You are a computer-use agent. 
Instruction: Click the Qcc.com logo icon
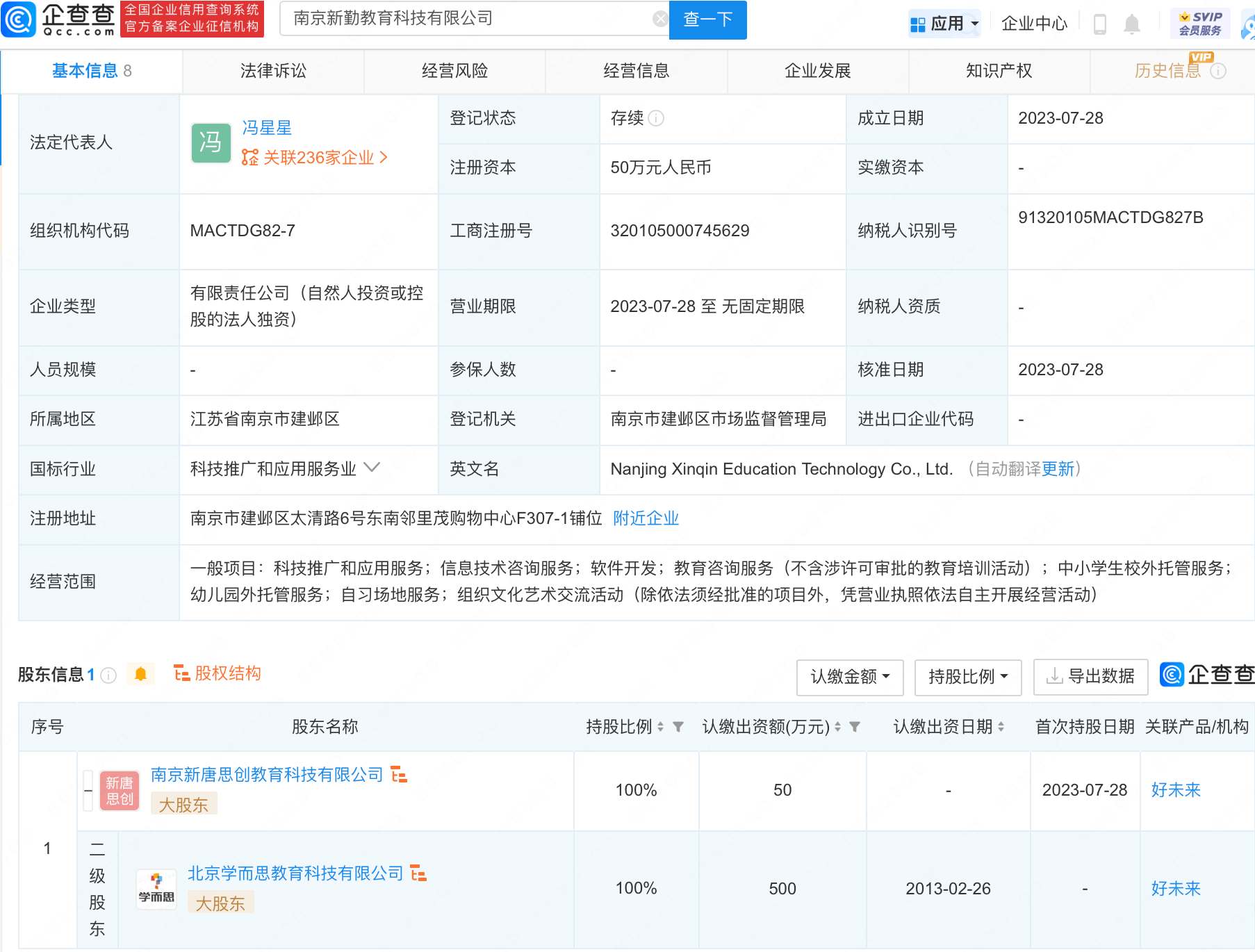pos(19,19)
